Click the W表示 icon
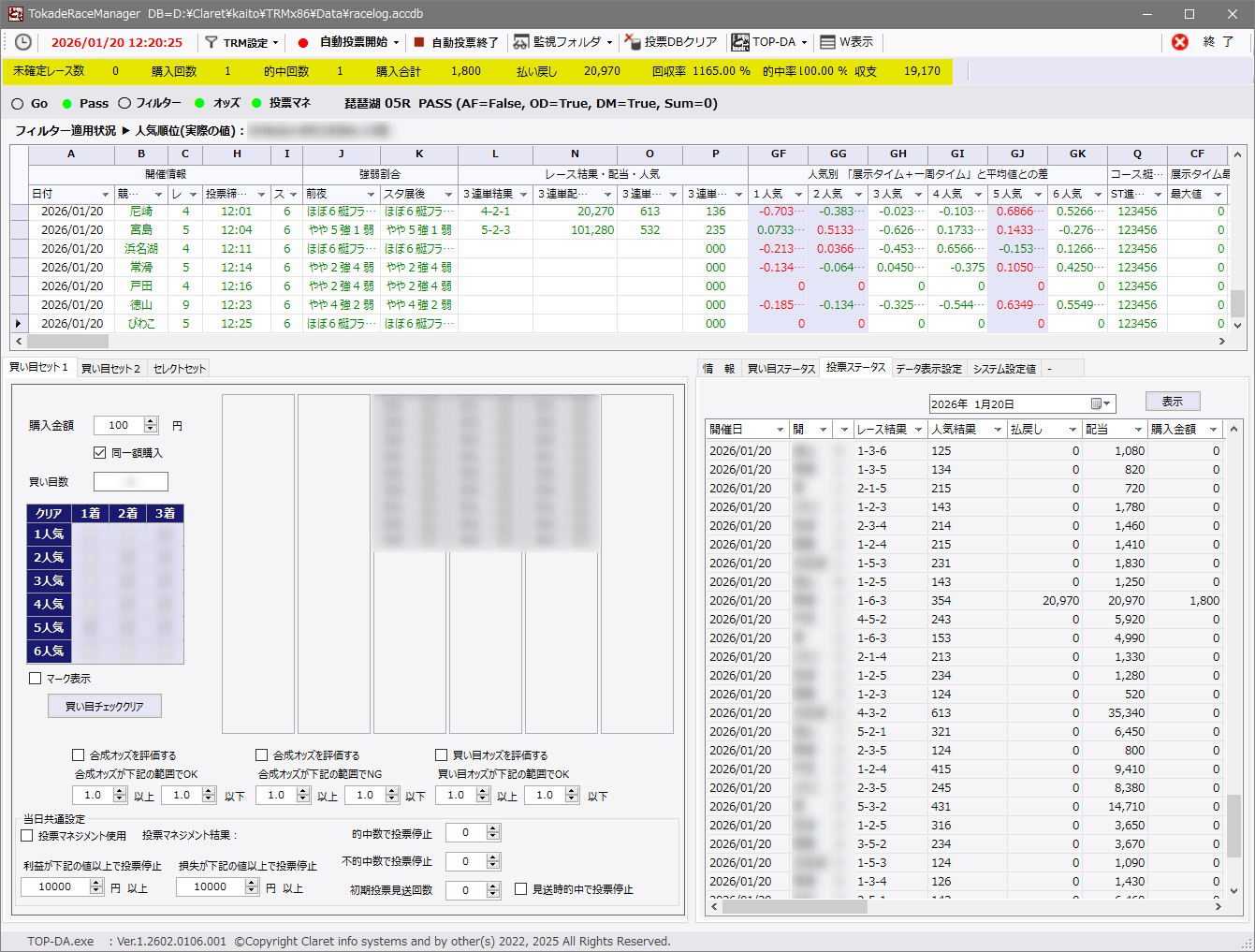 point(827,42)
